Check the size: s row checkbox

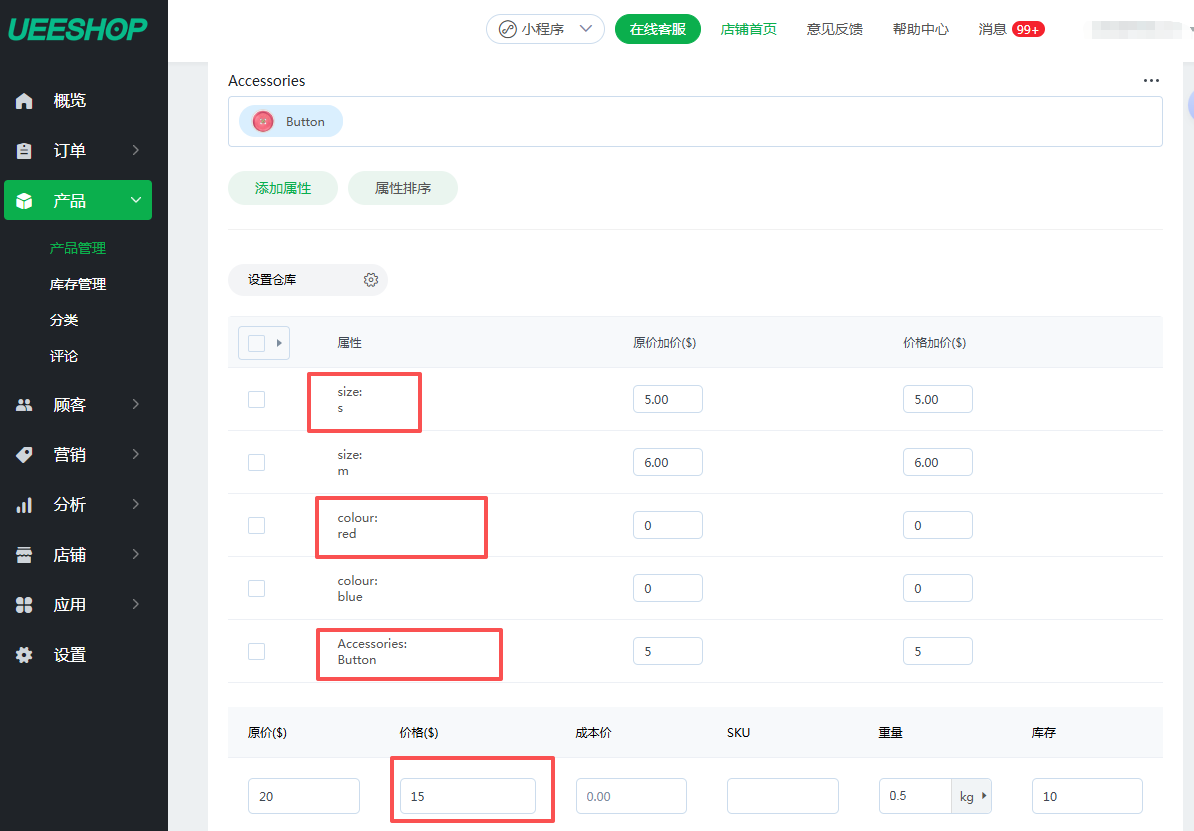(x=256, y=399)
